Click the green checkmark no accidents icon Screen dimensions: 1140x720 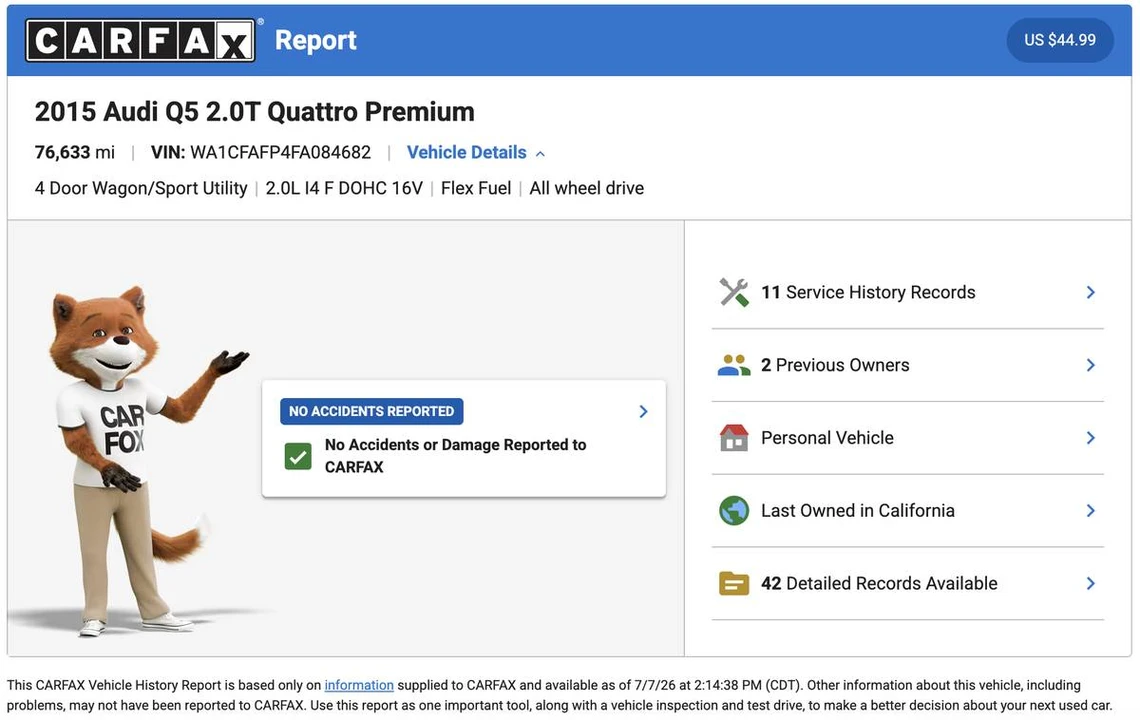[298, 457]
